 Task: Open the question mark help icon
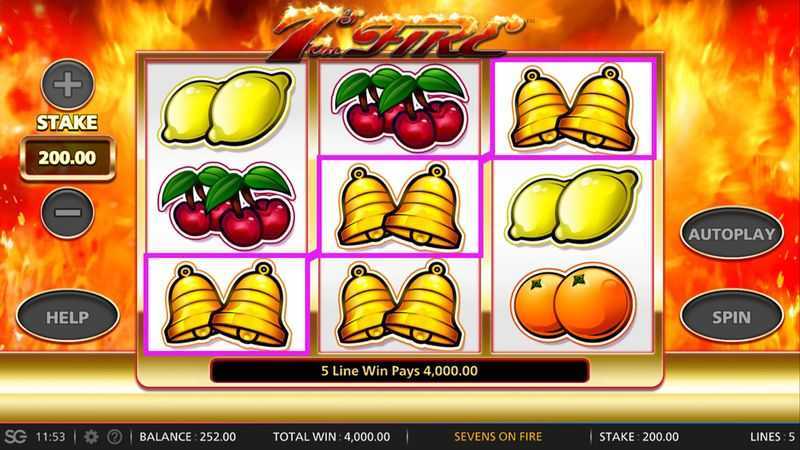tap(115, 437)
